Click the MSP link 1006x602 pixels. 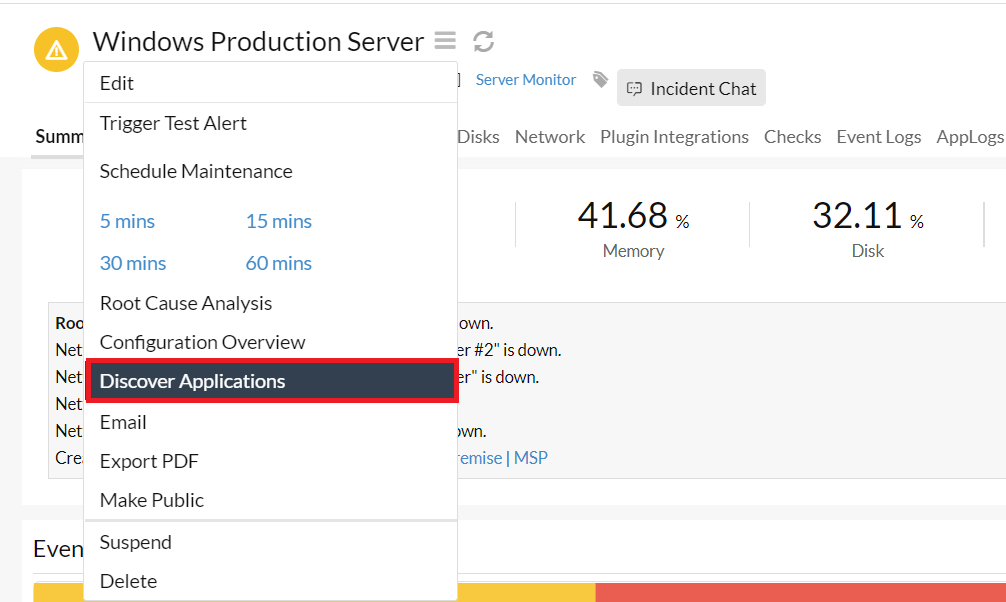pos(531,458)
